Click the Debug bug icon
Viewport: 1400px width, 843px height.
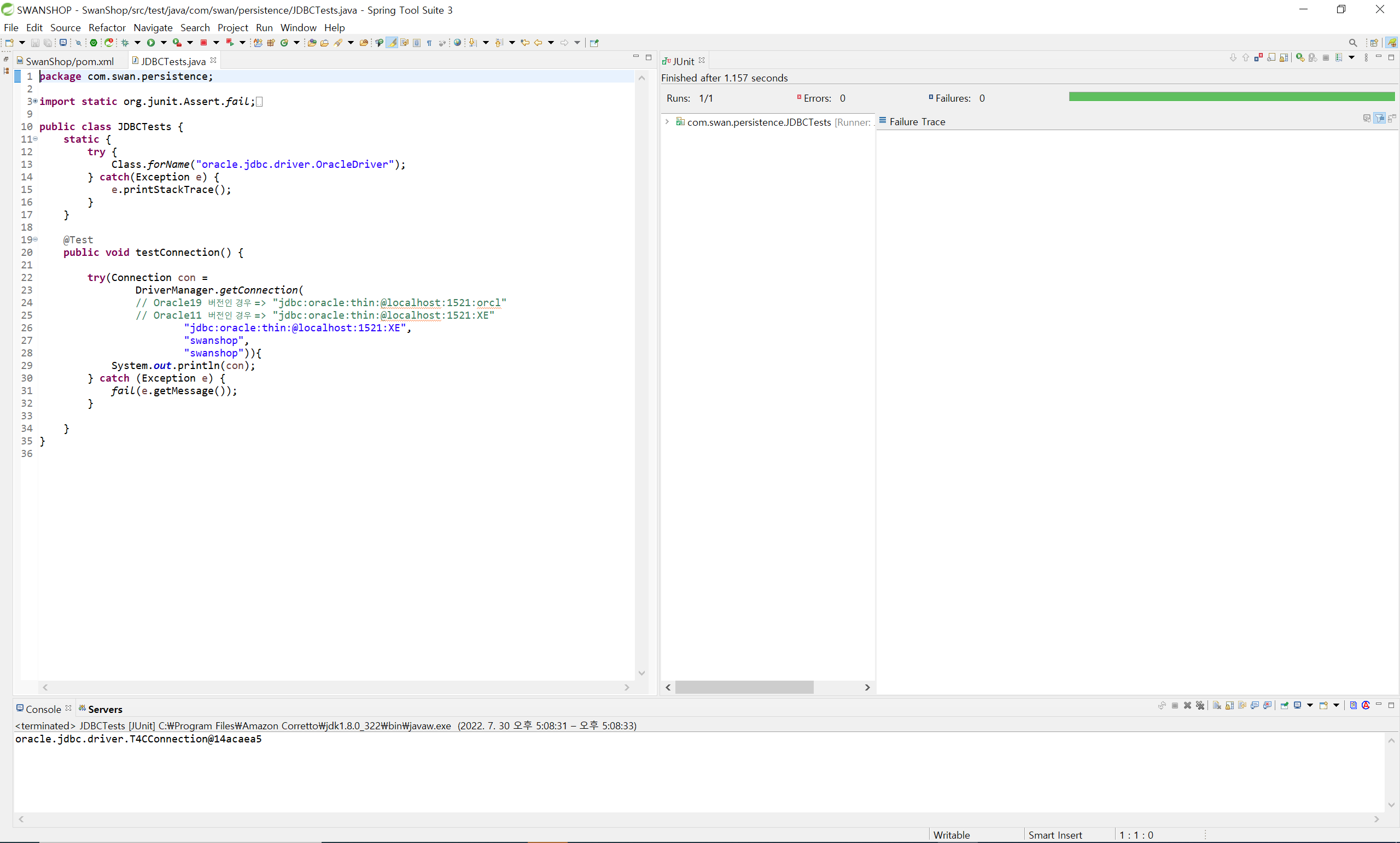pyautogui.click(x=125, y=43)
